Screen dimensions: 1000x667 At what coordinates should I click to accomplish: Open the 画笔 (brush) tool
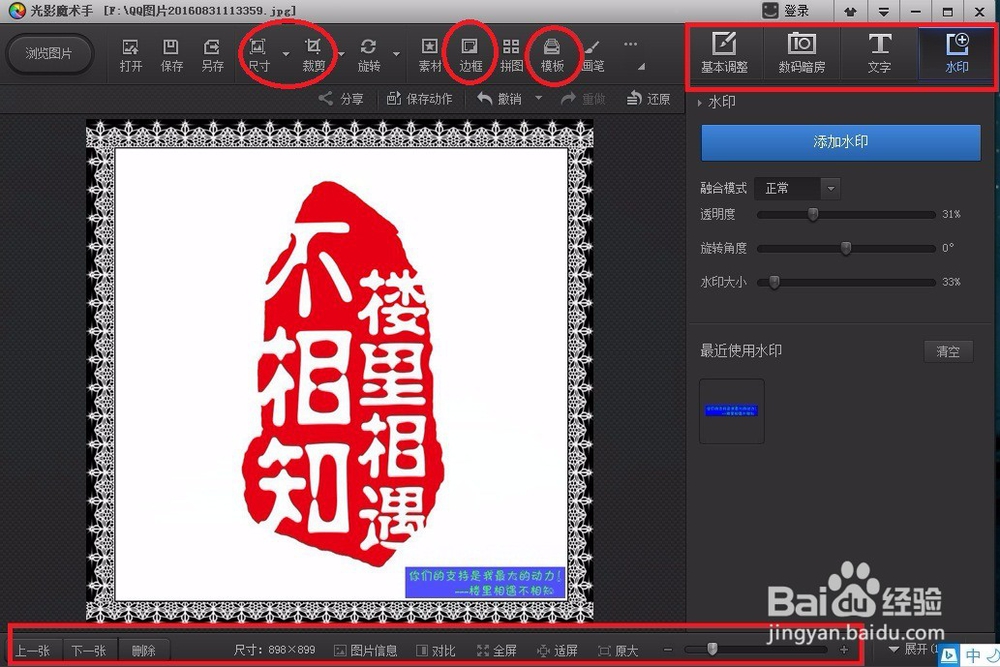[x=593, y=55]
